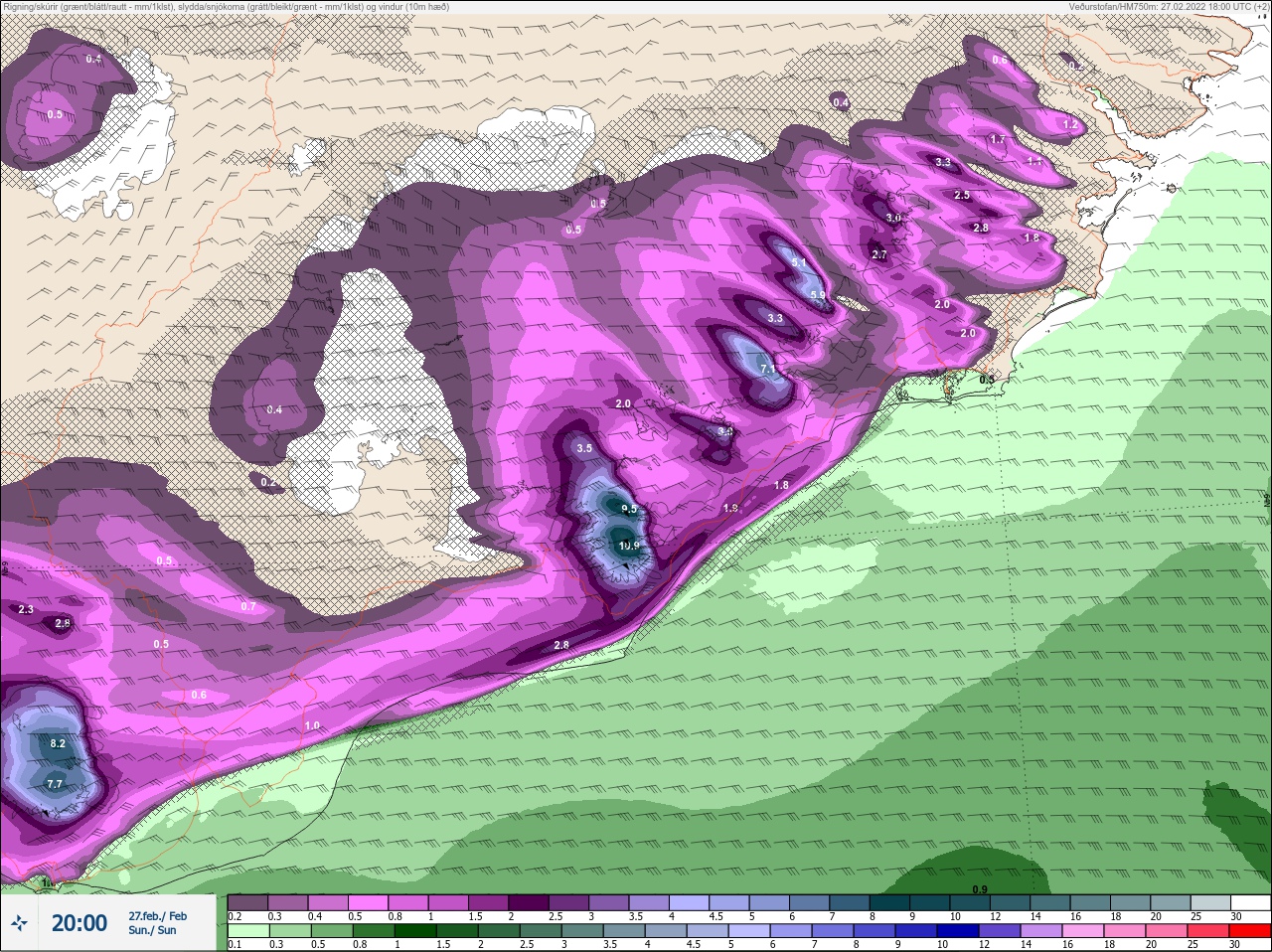This screenshot has width=1272, height=952.
Task: Click the 5.9 precipitation value on the map
Action: coord(818,295)
